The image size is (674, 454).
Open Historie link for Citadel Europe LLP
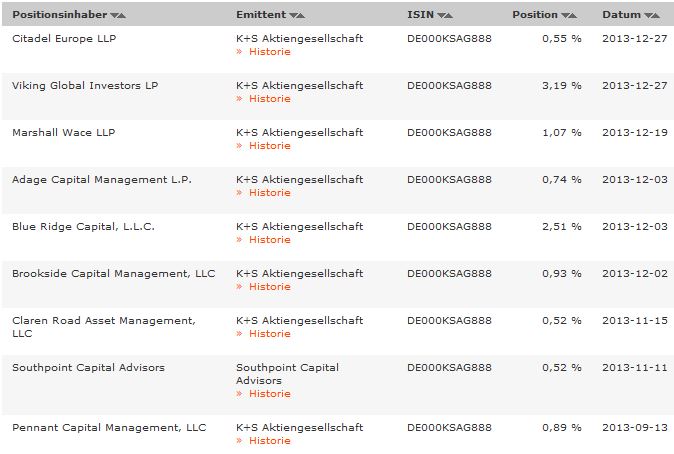tap(269, 52)
